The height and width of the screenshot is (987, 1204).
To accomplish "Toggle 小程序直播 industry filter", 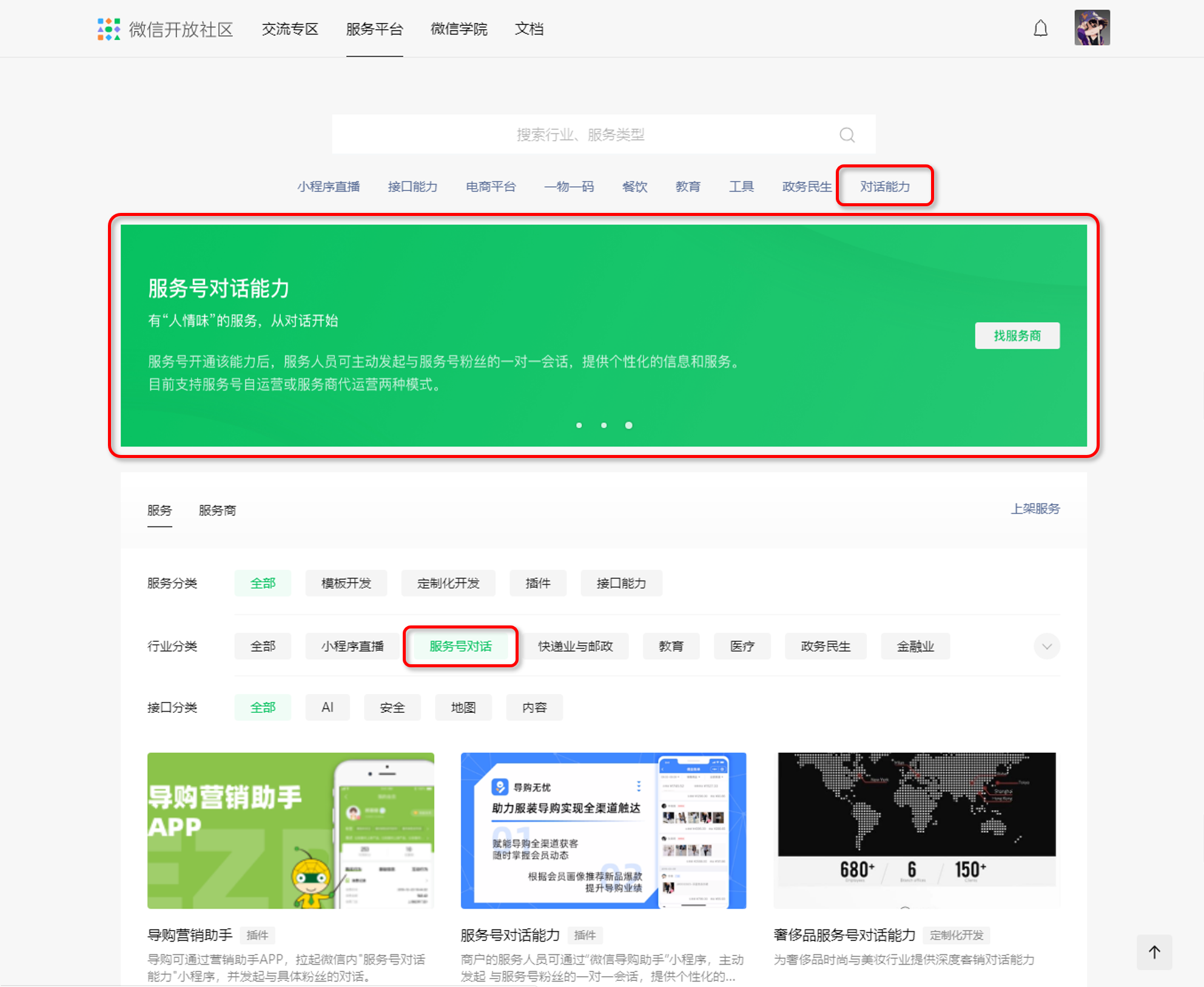I will click(x=352, y=646).
